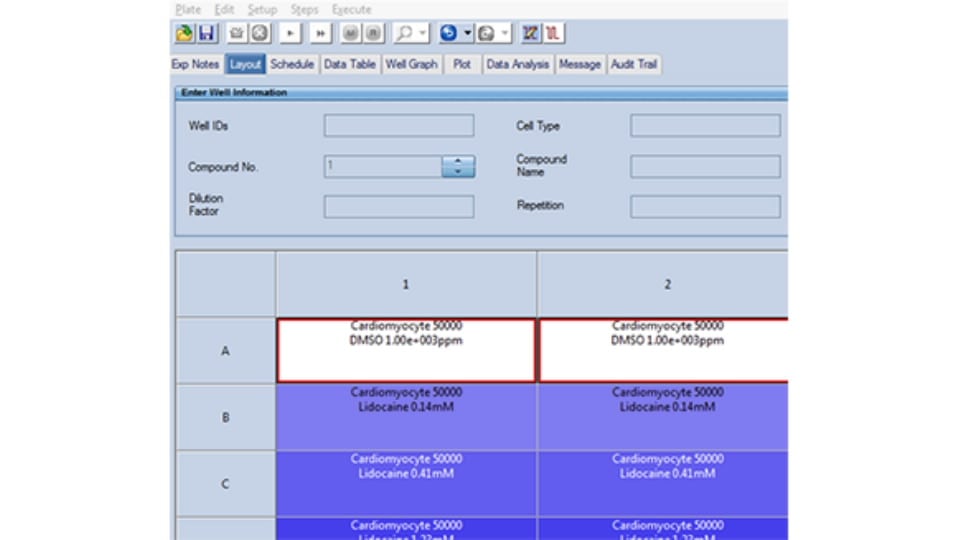Click the fast-forward step icon
The width and height of the screenshot is (960, 540).
click(x=320, y=33)
